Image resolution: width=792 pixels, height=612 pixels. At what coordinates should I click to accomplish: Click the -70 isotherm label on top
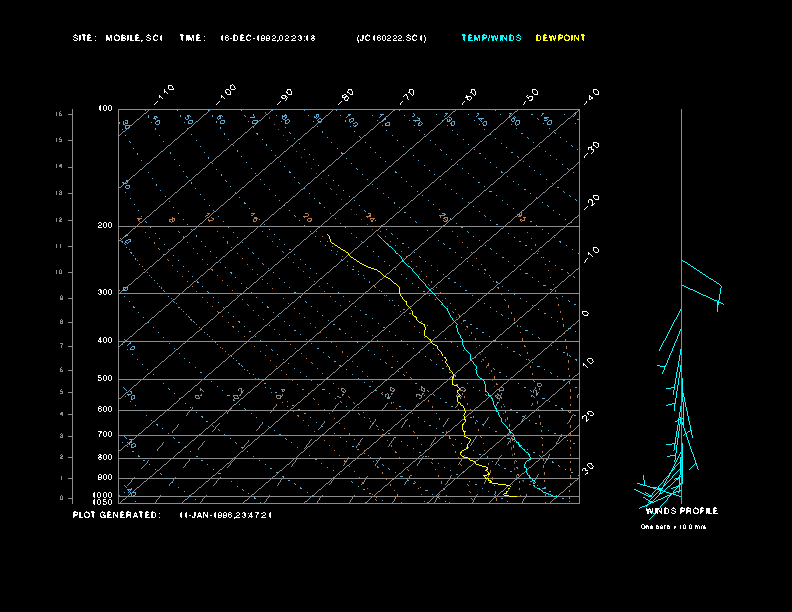pyautogui.click(x=408, y=97)
